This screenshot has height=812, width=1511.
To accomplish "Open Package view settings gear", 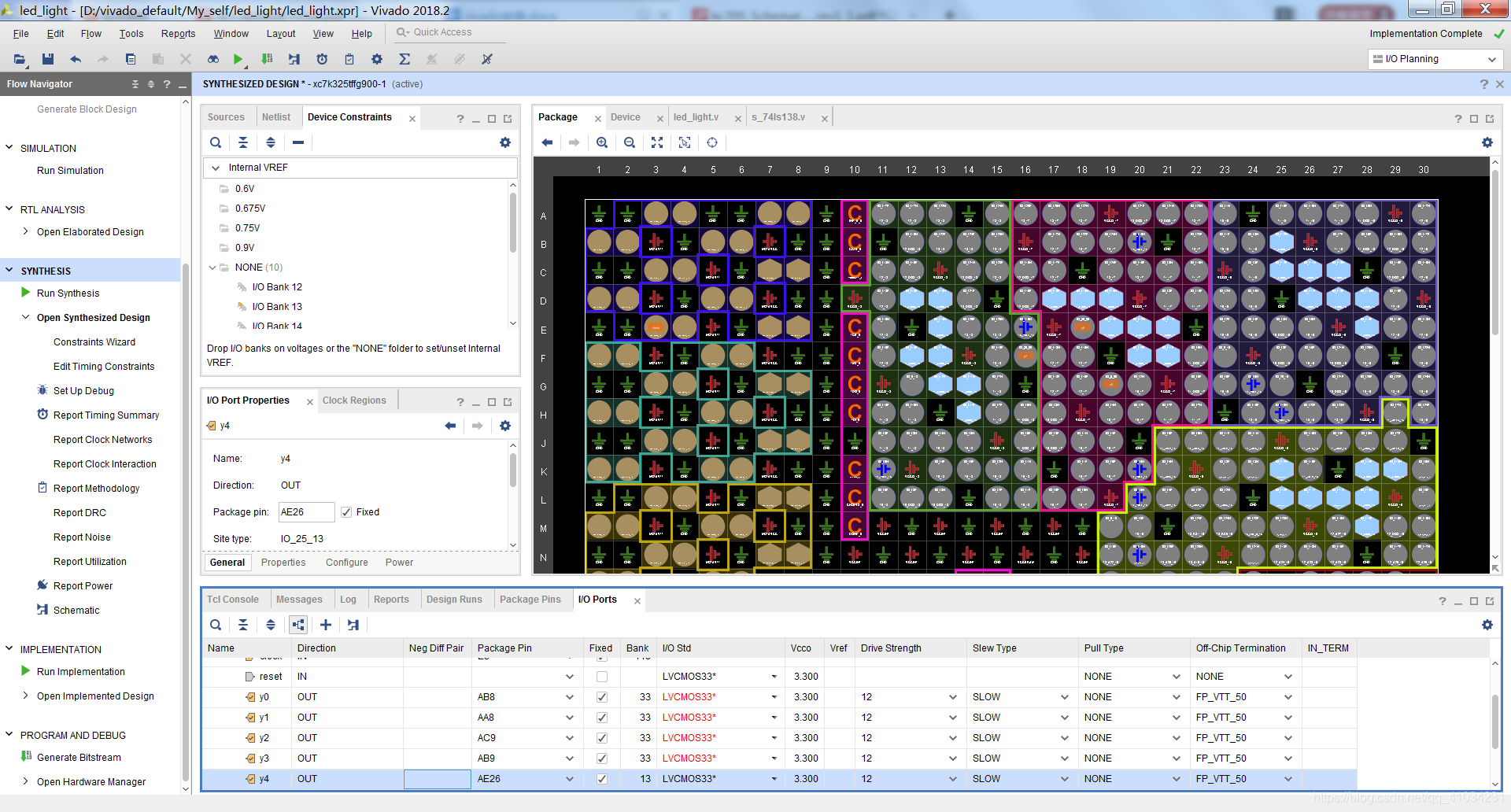I will [x=1487, y=142].
